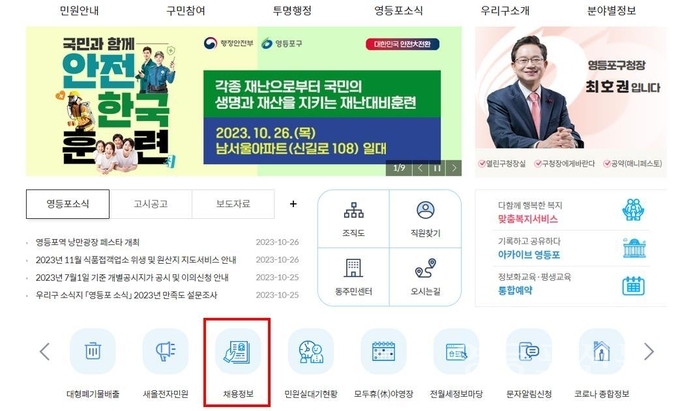
Task: Open the 새올전자민원 megaphone icon
Action: [x=166, y=351]
